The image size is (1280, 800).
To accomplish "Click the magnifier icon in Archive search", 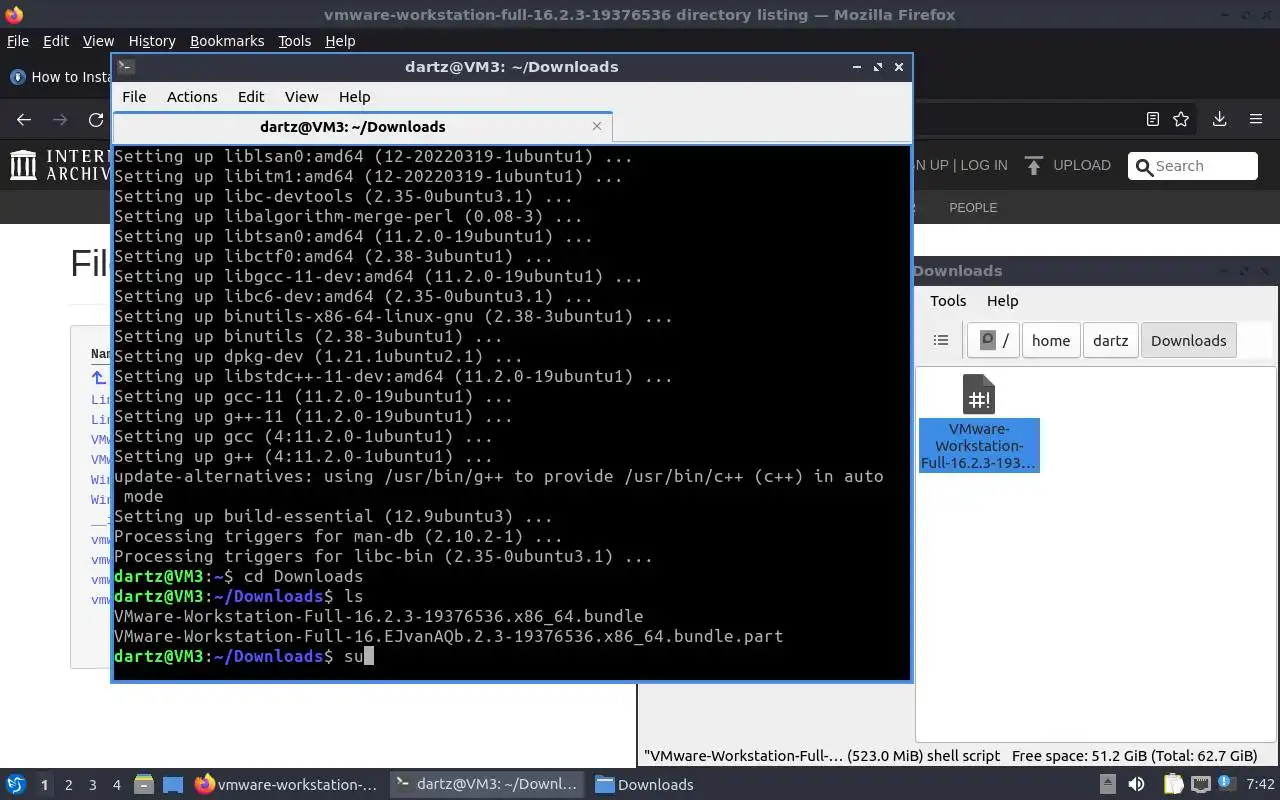I will point(1144,167).
